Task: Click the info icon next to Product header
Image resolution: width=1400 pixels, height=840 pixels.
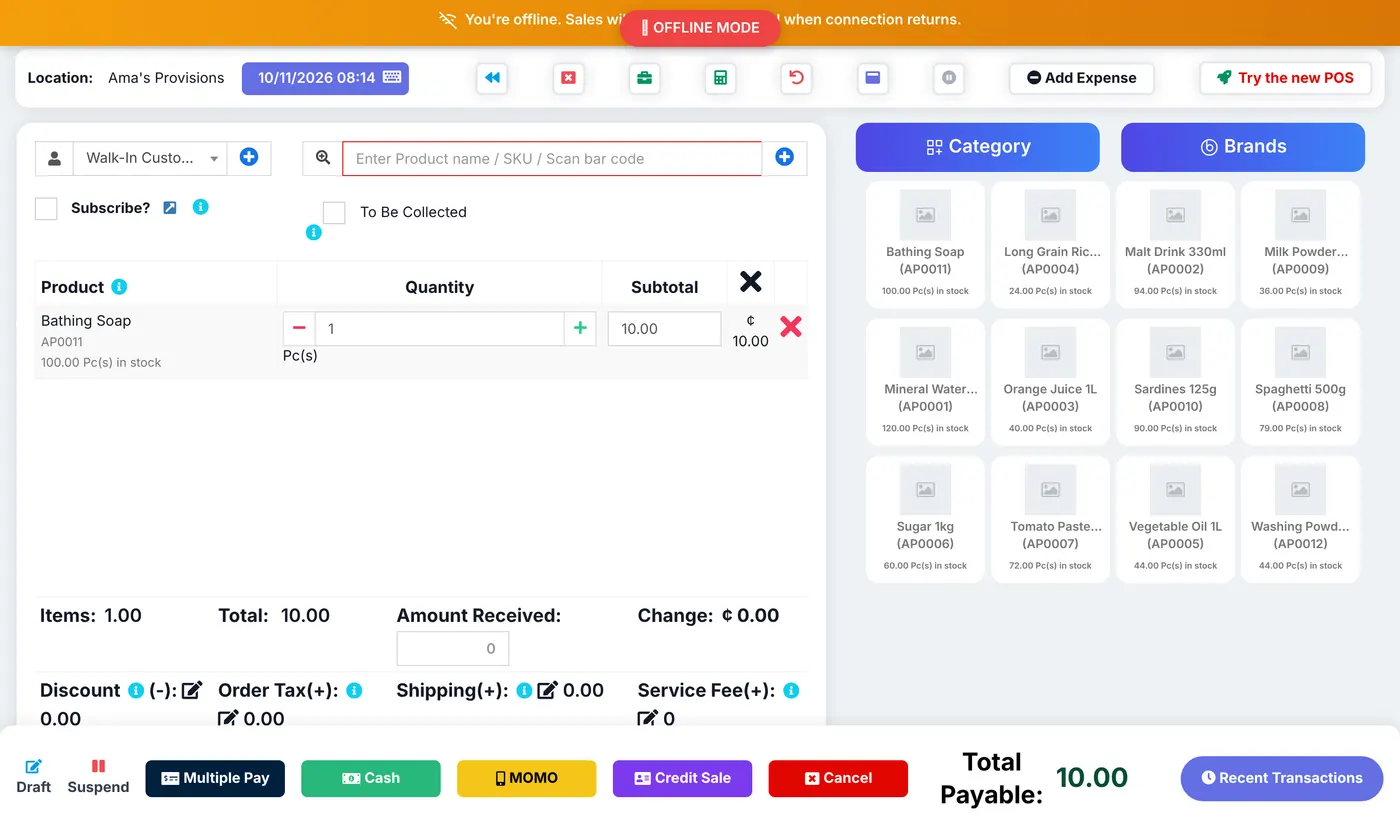Action: pos(119,287)
